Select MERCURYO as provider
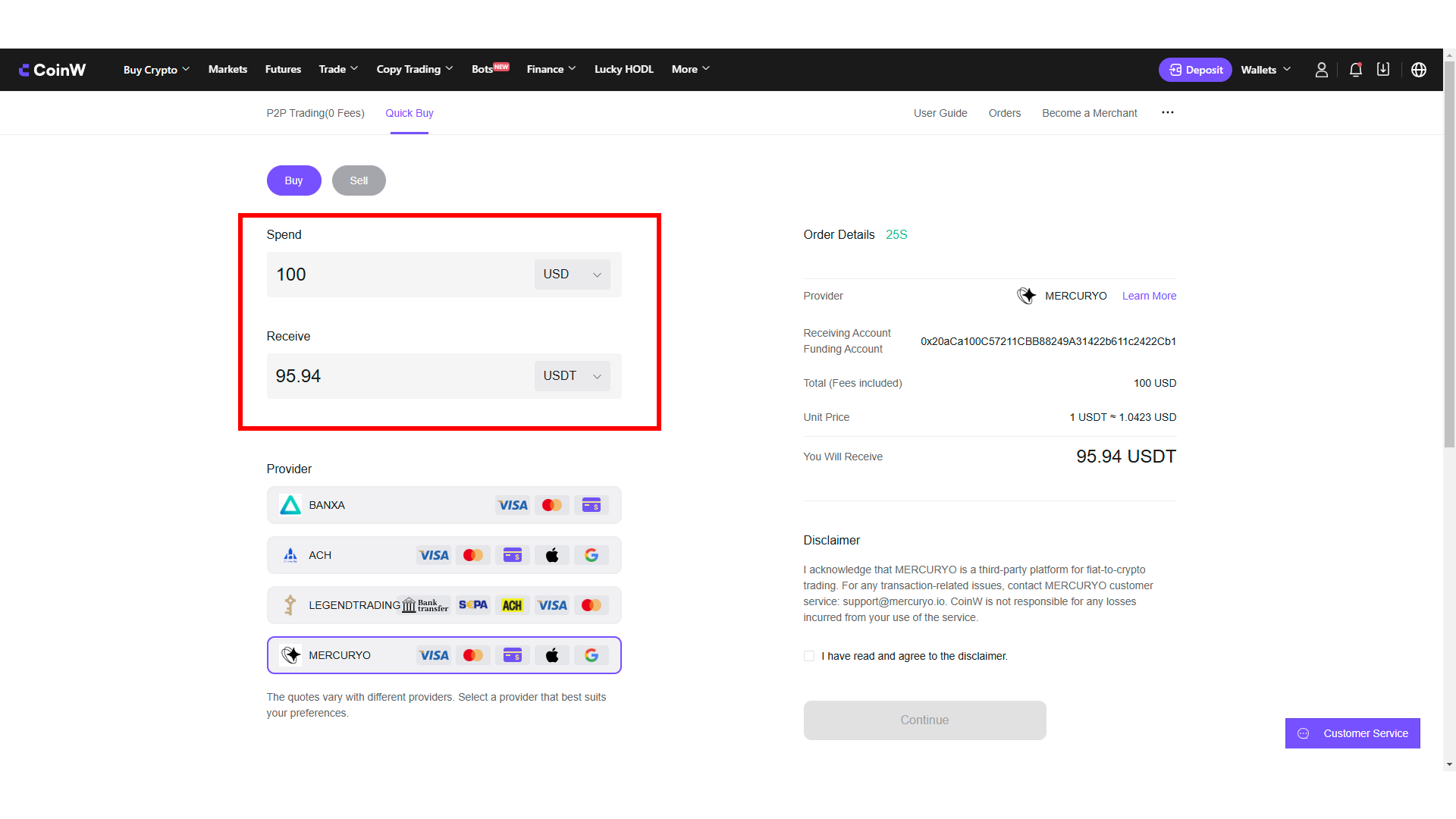 click(x=444, y=655)
